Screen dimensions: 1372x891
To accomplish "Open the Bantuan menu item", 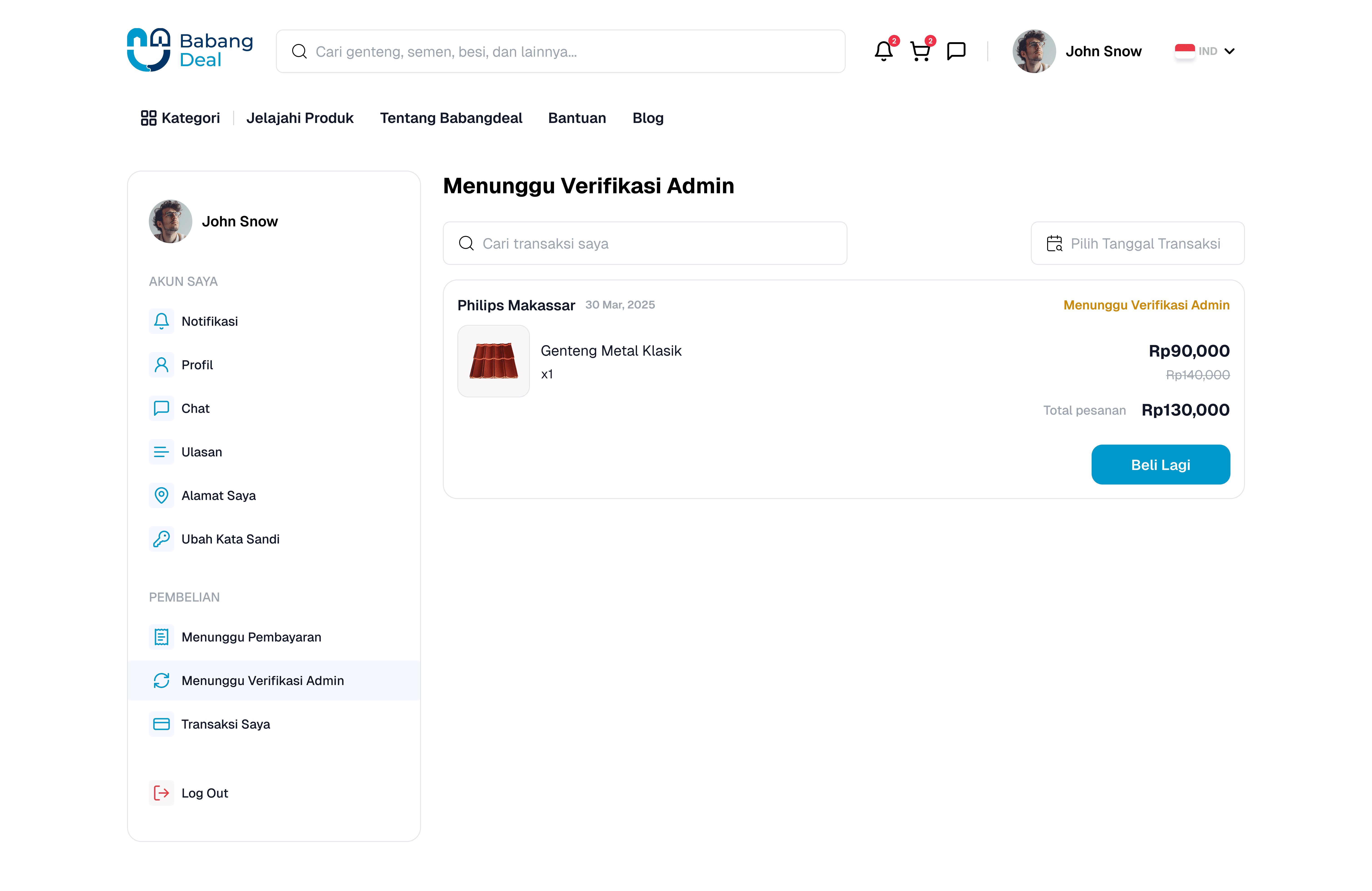I will click(577, 118).
